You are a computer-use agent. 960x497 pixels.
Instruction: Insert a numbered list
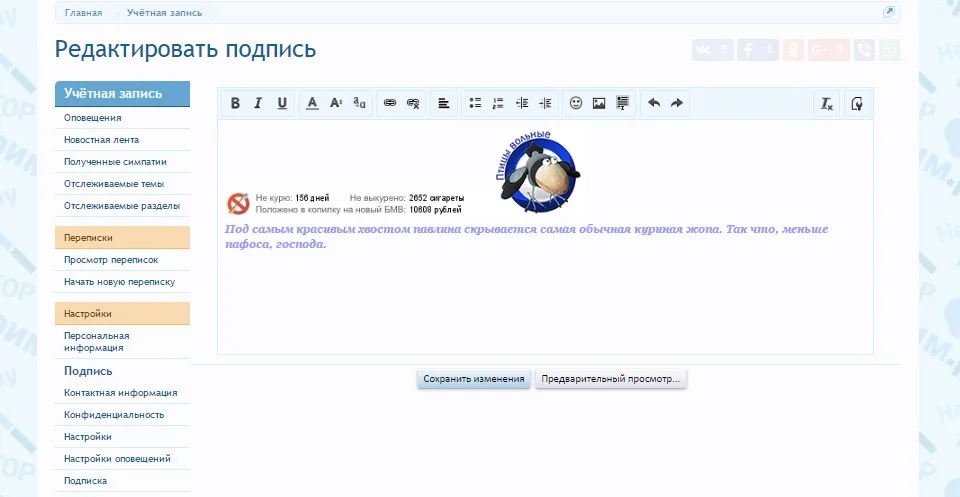tap(498, 103)
